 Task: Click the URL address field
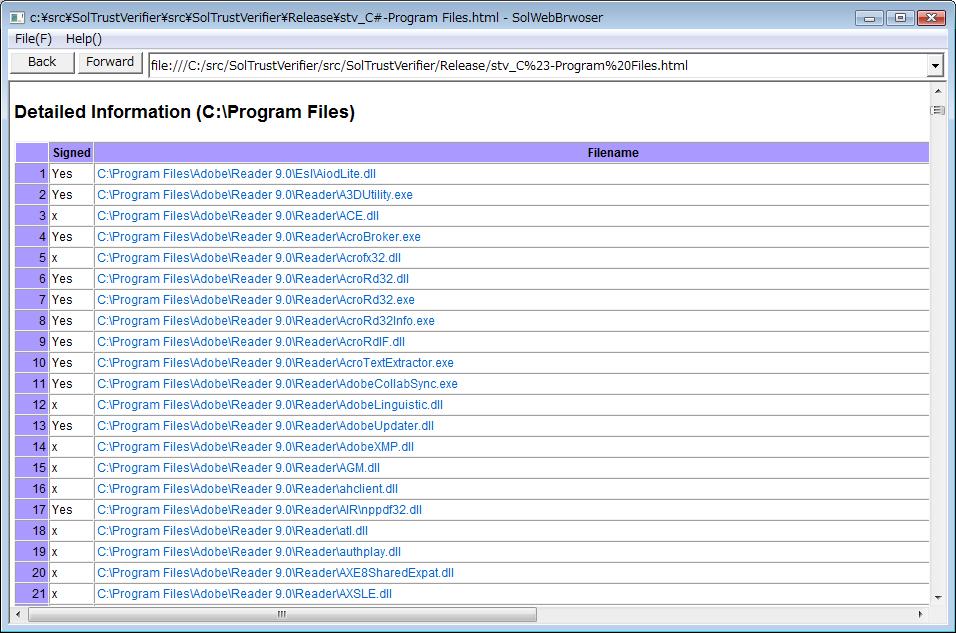click(x=537, y=65)
